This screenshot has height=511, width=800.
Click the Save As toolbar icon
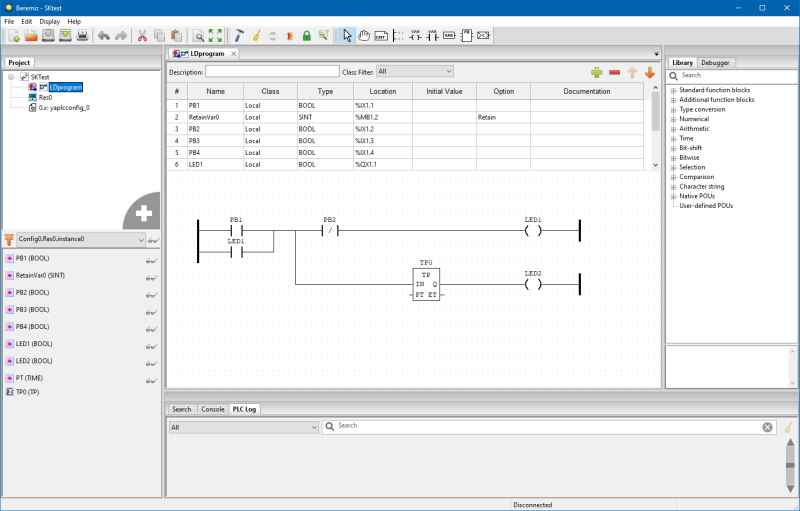[x=65, y=36]
